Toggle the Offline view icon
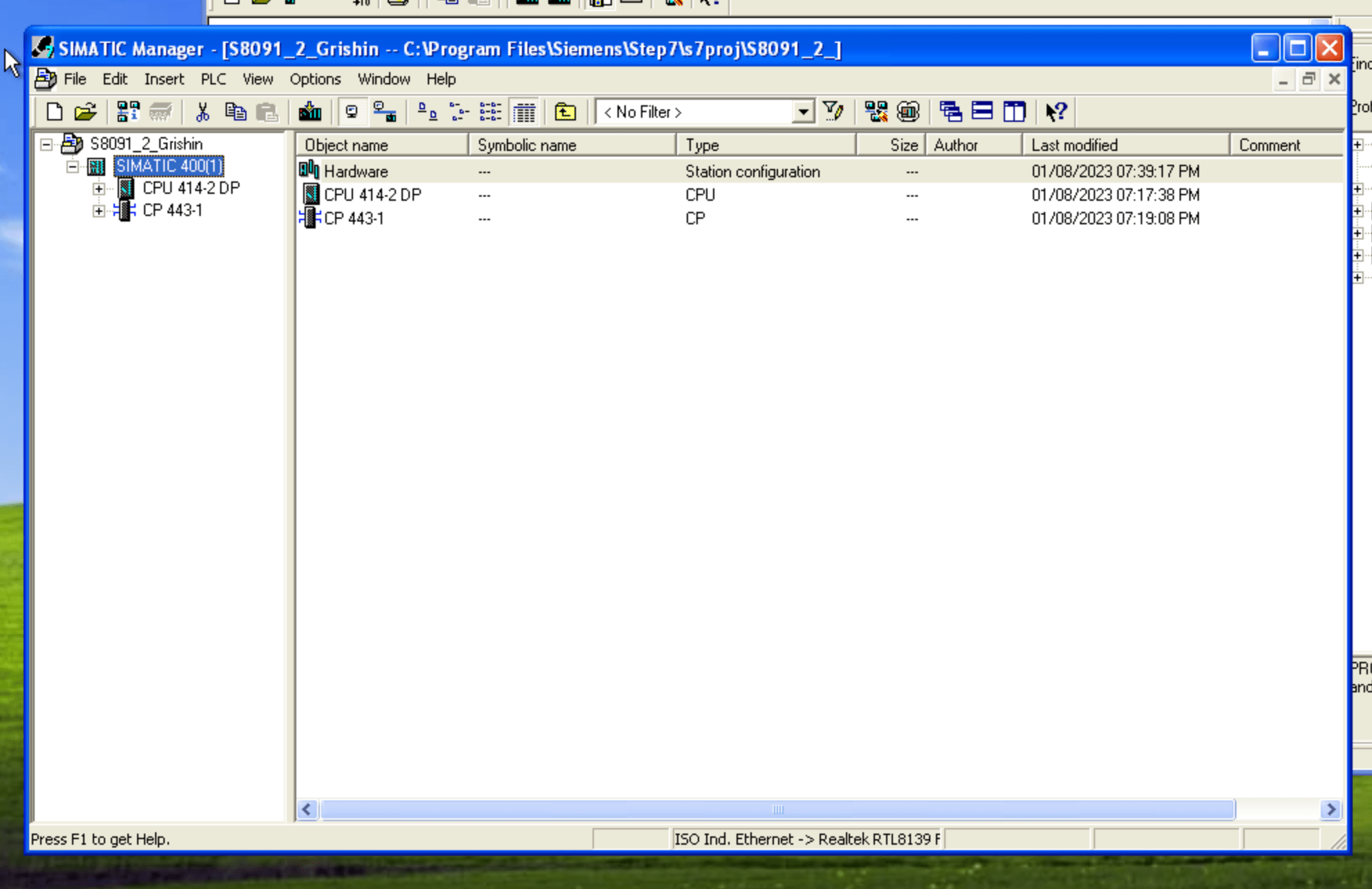1372x889 pixels. (x=352, y=111)
